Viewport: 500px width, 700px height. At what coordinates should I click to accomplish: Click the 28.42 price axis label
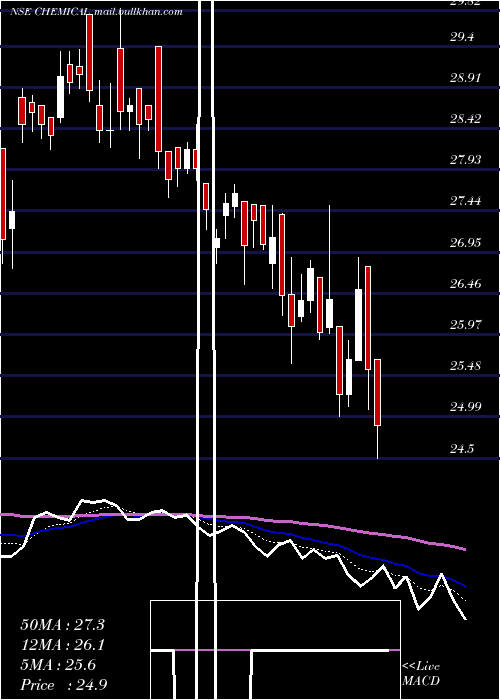pyautogui.click(x=466, y=119)
